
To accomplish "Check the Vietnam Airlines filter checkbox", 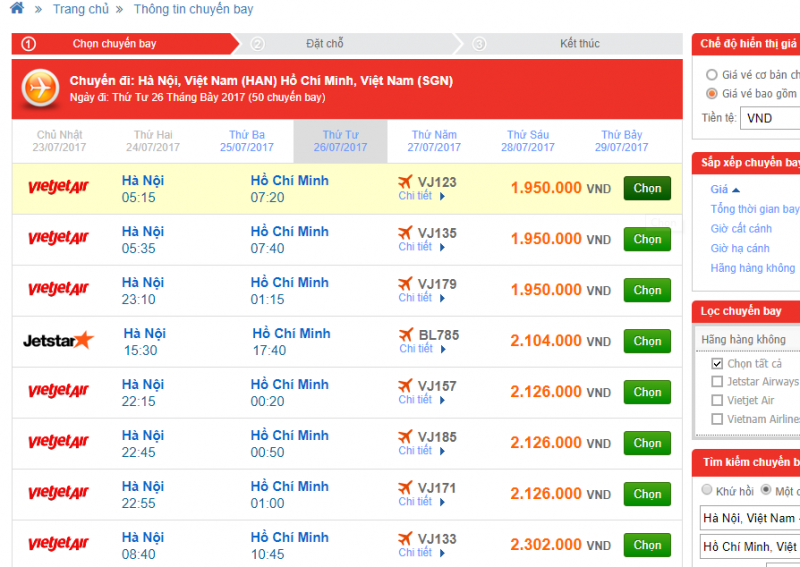I will pyautogui.click(x=717, y=419).
